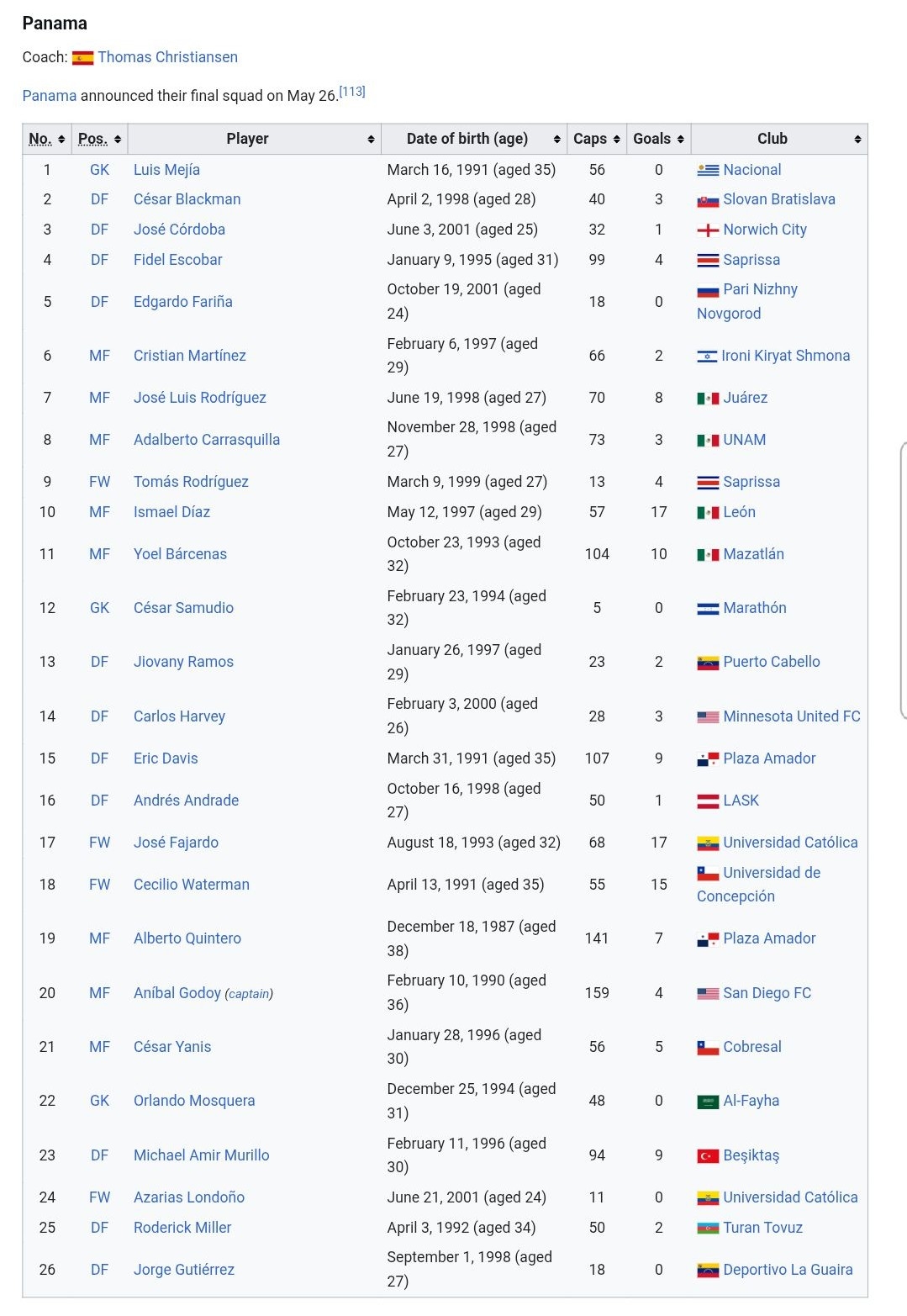The height and width of the screenshot is (1316, 907).
Task: Sort the table by Caps
Action: point(597,139)
